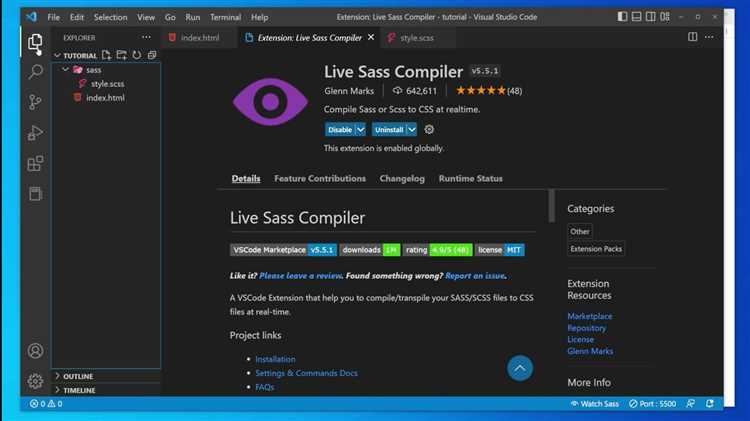
Task: Open the Marketplace resource link
Action: click(x=589, y=316)
